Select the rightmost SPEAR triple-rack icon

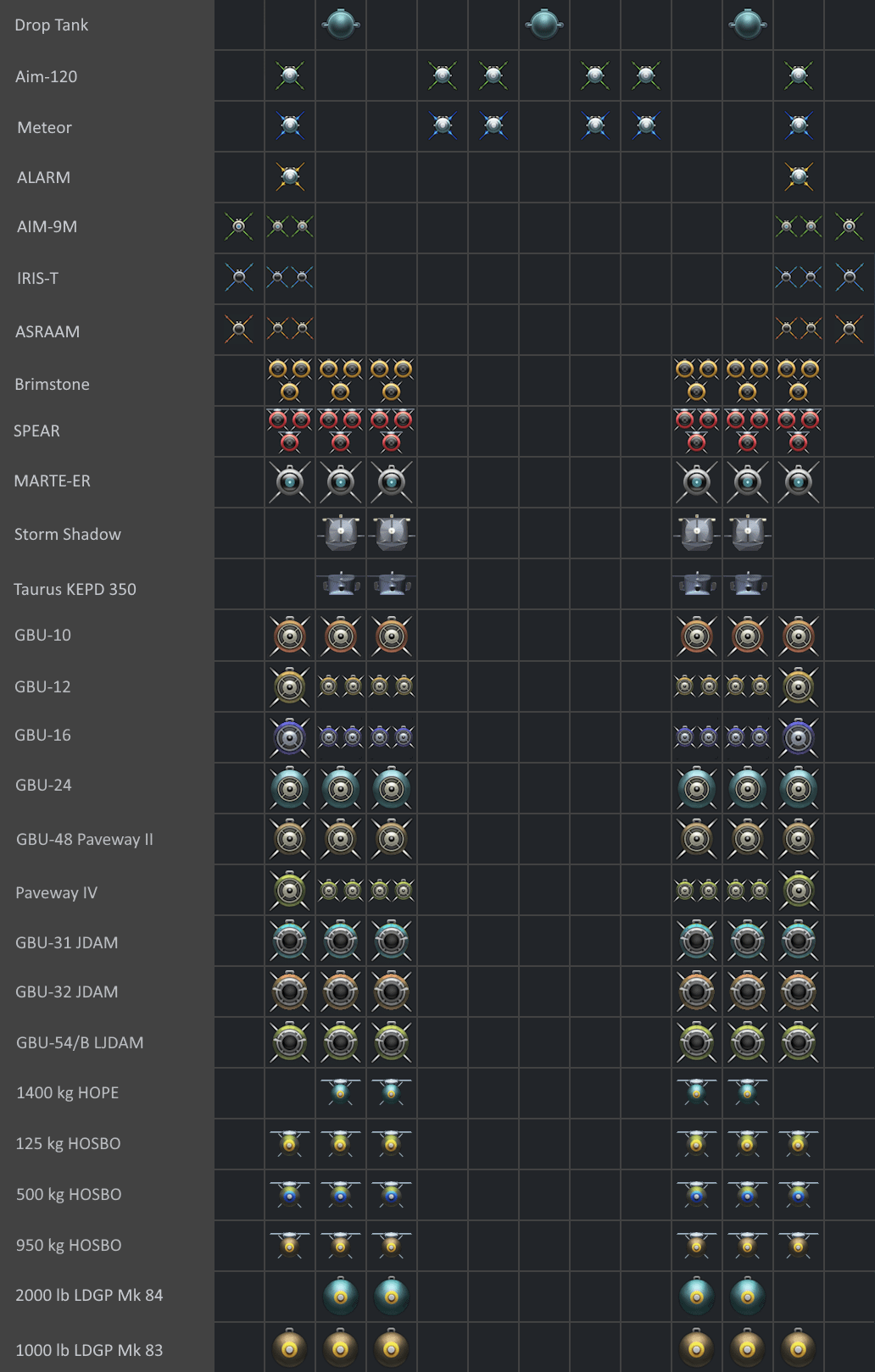click(x=799, y=430)
